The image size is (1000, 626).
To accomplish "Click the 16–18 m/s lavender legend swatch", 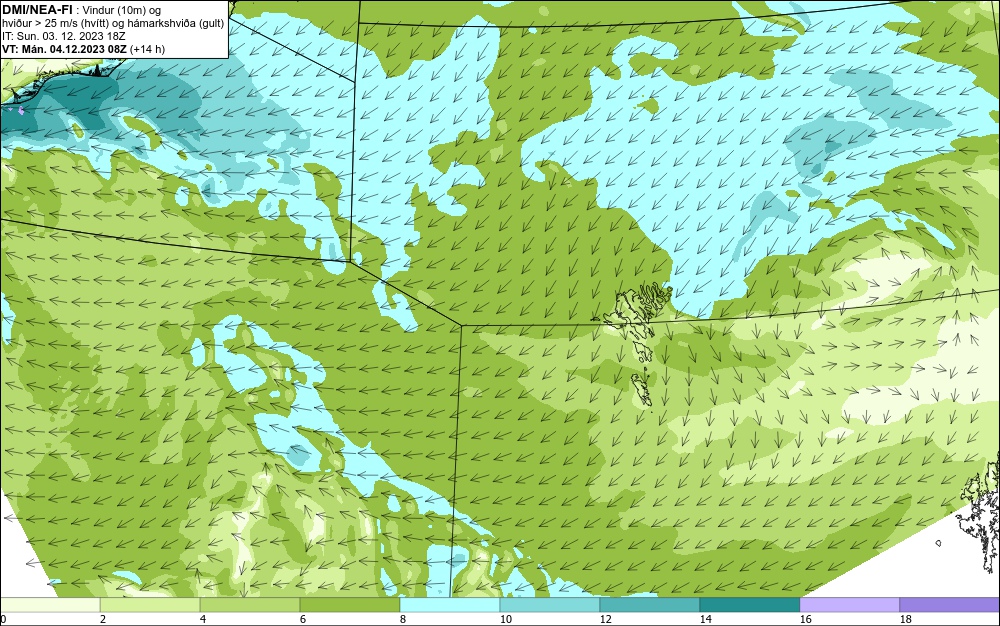I will pos(849,605).
